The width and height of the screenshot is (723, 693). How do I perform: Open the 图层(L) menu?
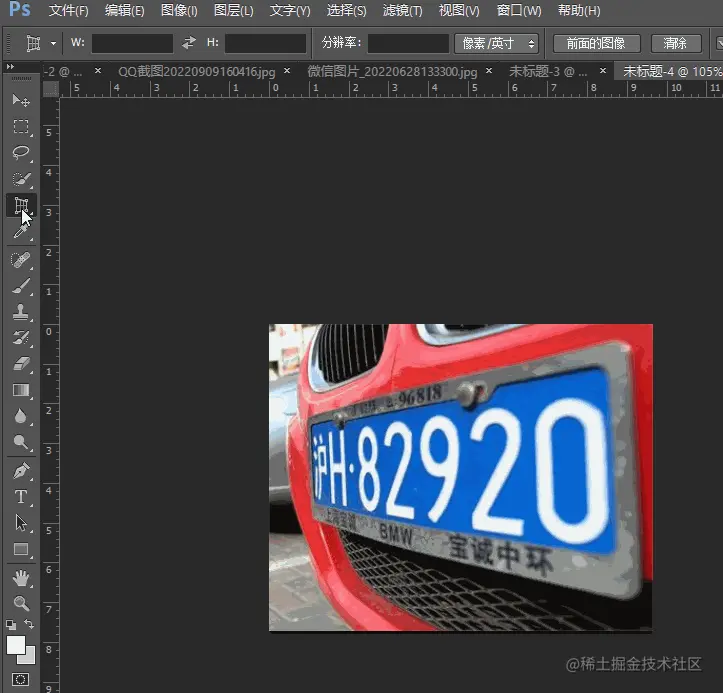pyautogui.click(x=233, y=10)
